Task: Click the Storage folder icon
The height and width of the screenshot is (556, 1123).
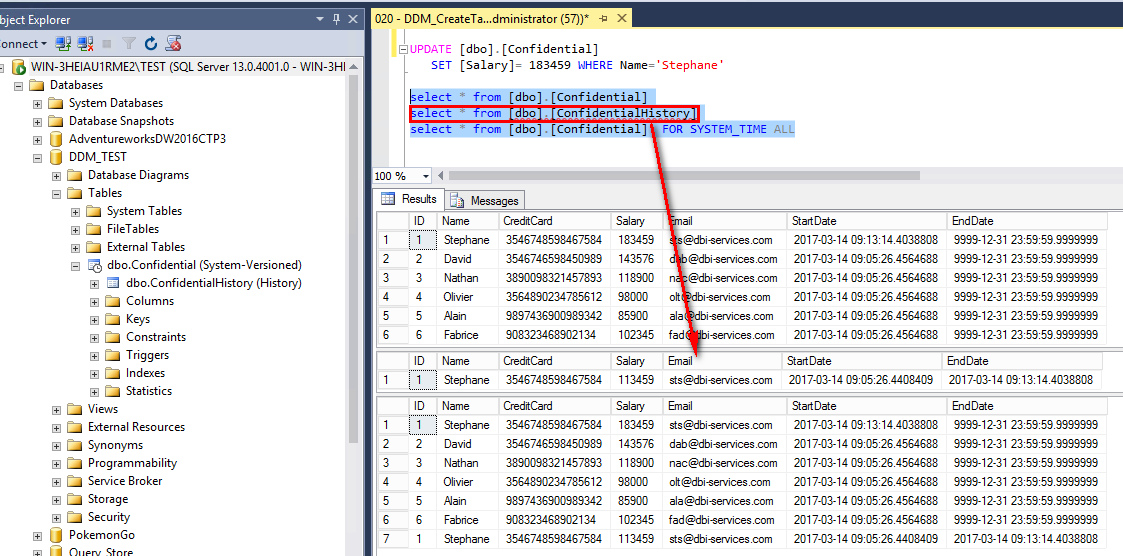Action: pos(74,499)
